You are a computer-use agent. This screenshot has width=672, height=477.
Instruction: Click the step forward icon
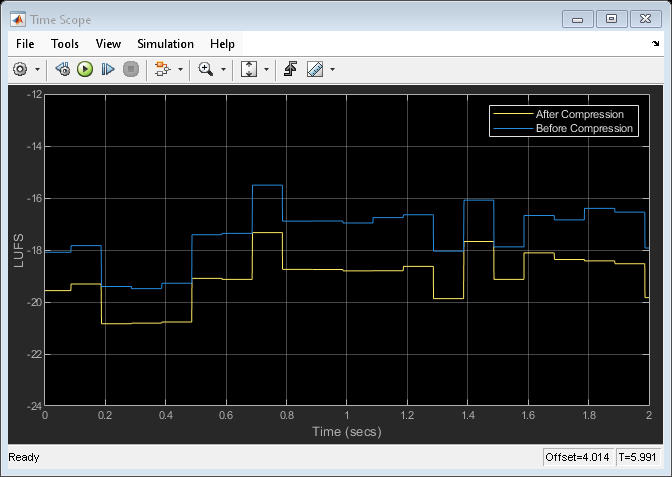(x=108, y=69)
